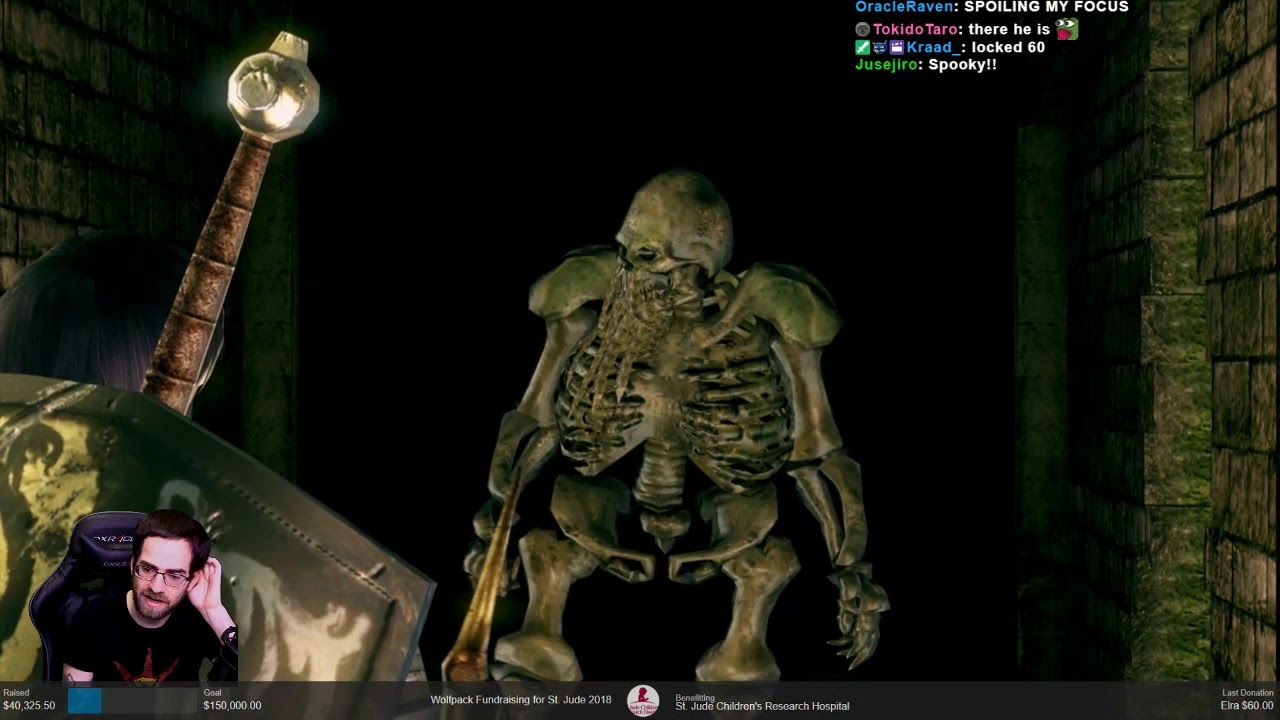The image size is (1280, 720).
Task: Click the frog emote in TokidoTaro's message
Action: coord(1066,29)
